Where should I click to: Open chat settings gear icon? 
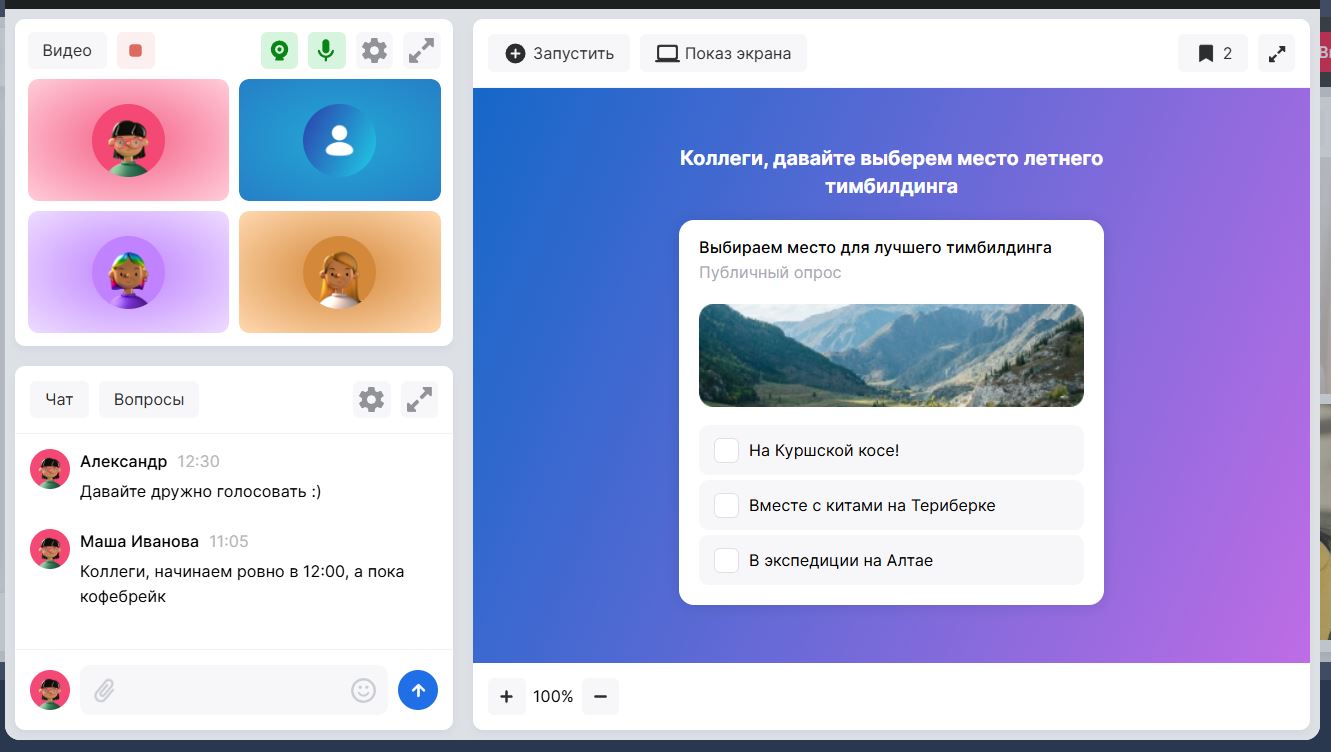371,399
